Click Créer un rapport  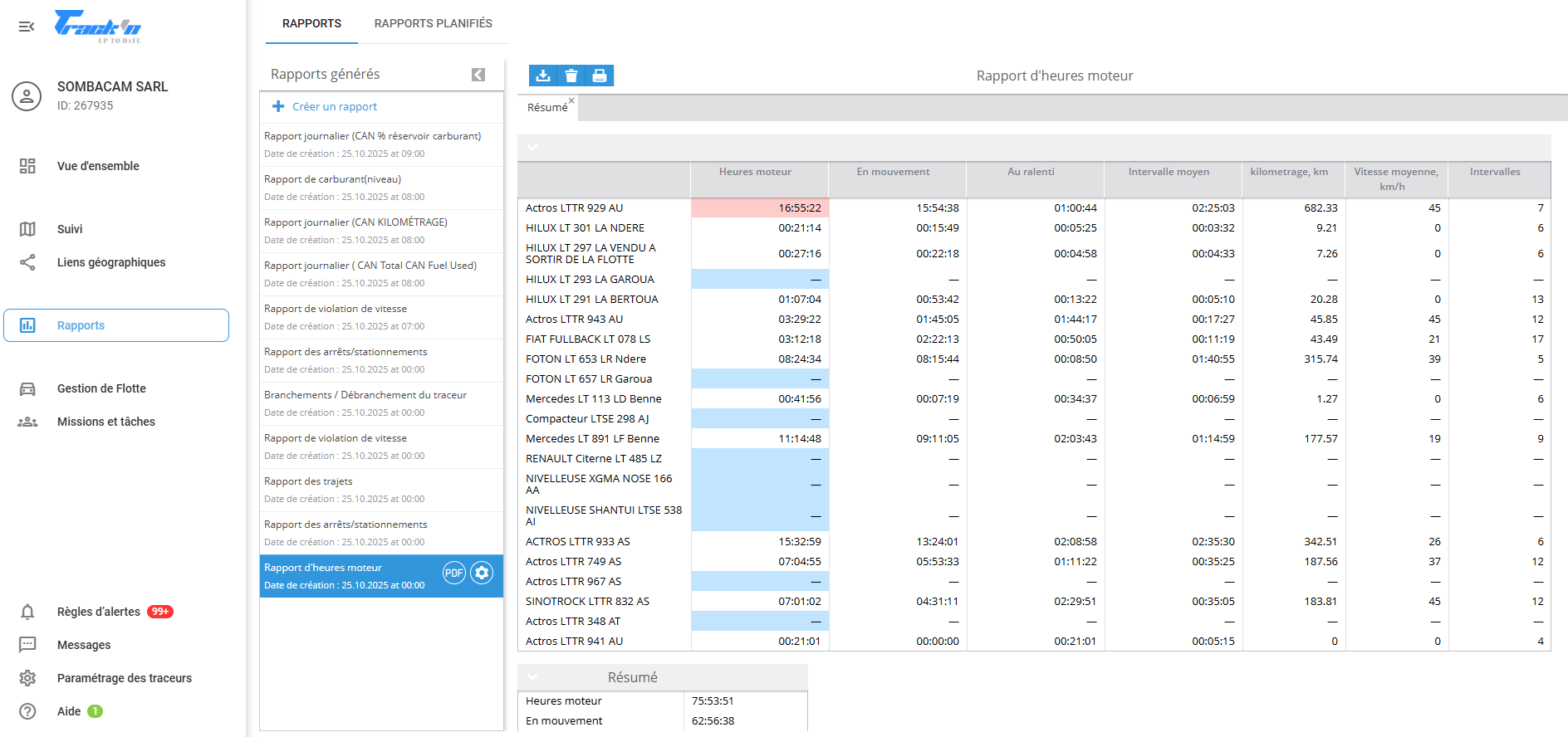[334, 106]
